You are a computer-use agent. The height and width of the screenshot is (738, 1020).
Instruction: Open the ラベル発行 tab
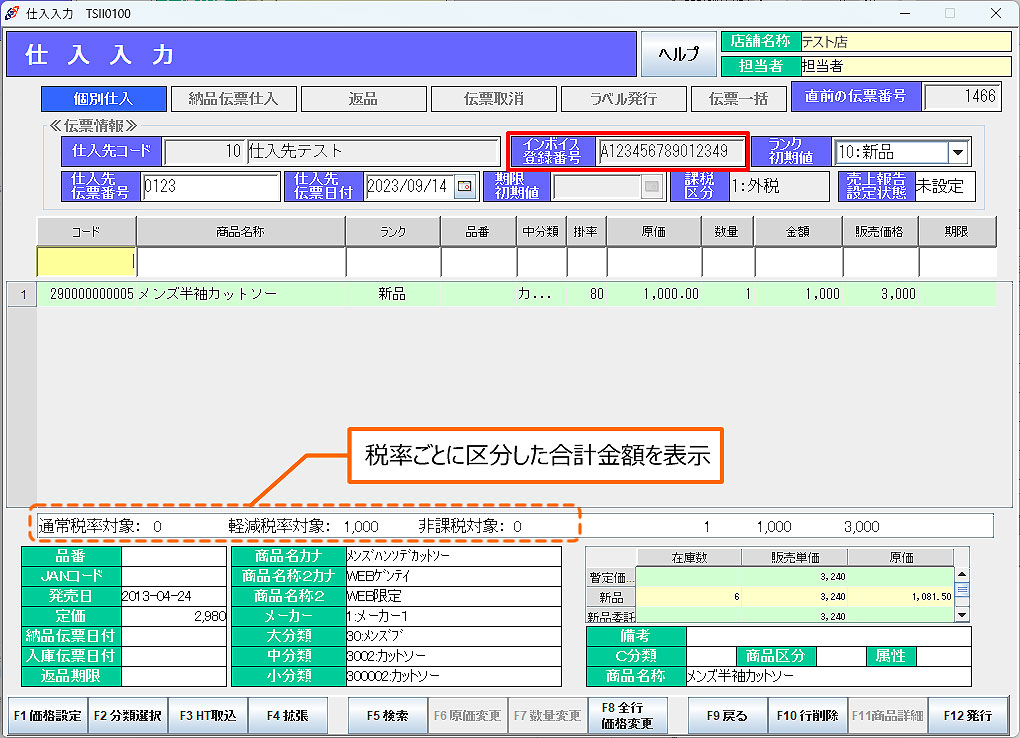(x=623, y=99)
